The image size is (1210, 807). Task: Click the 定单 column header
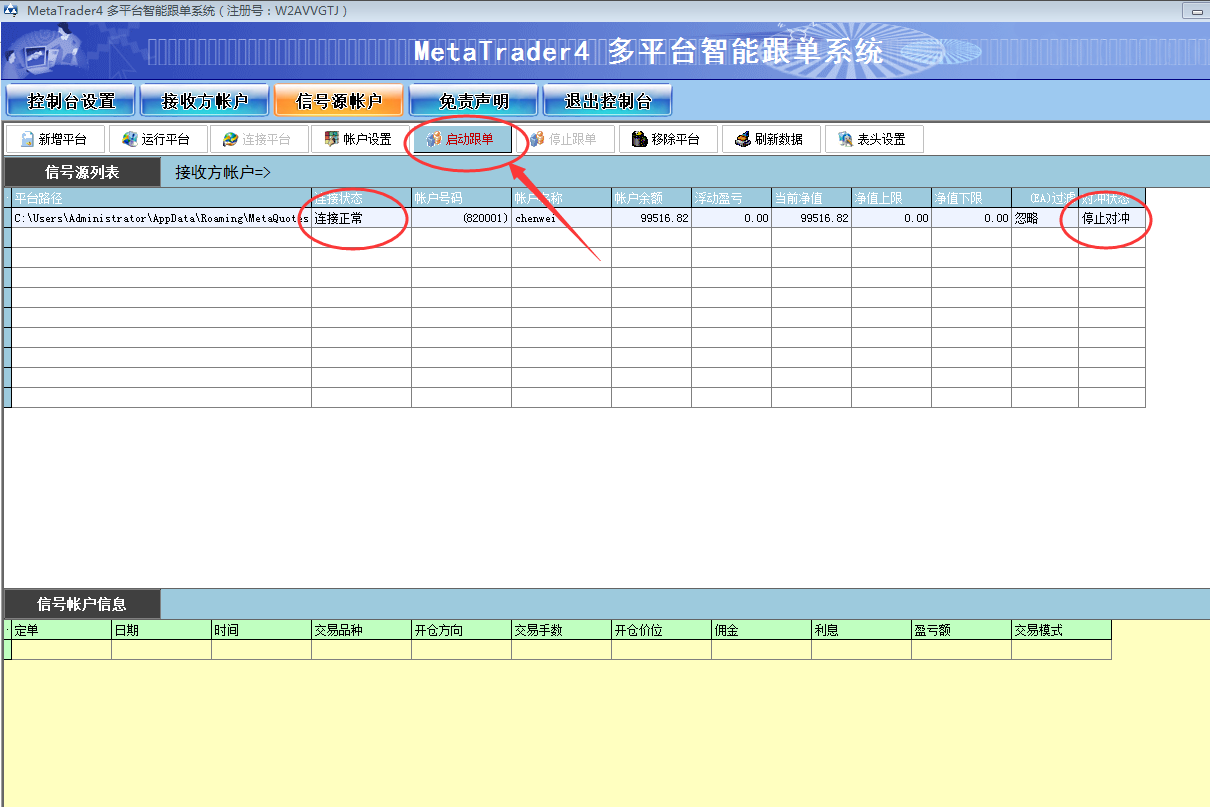coord(61,630)
